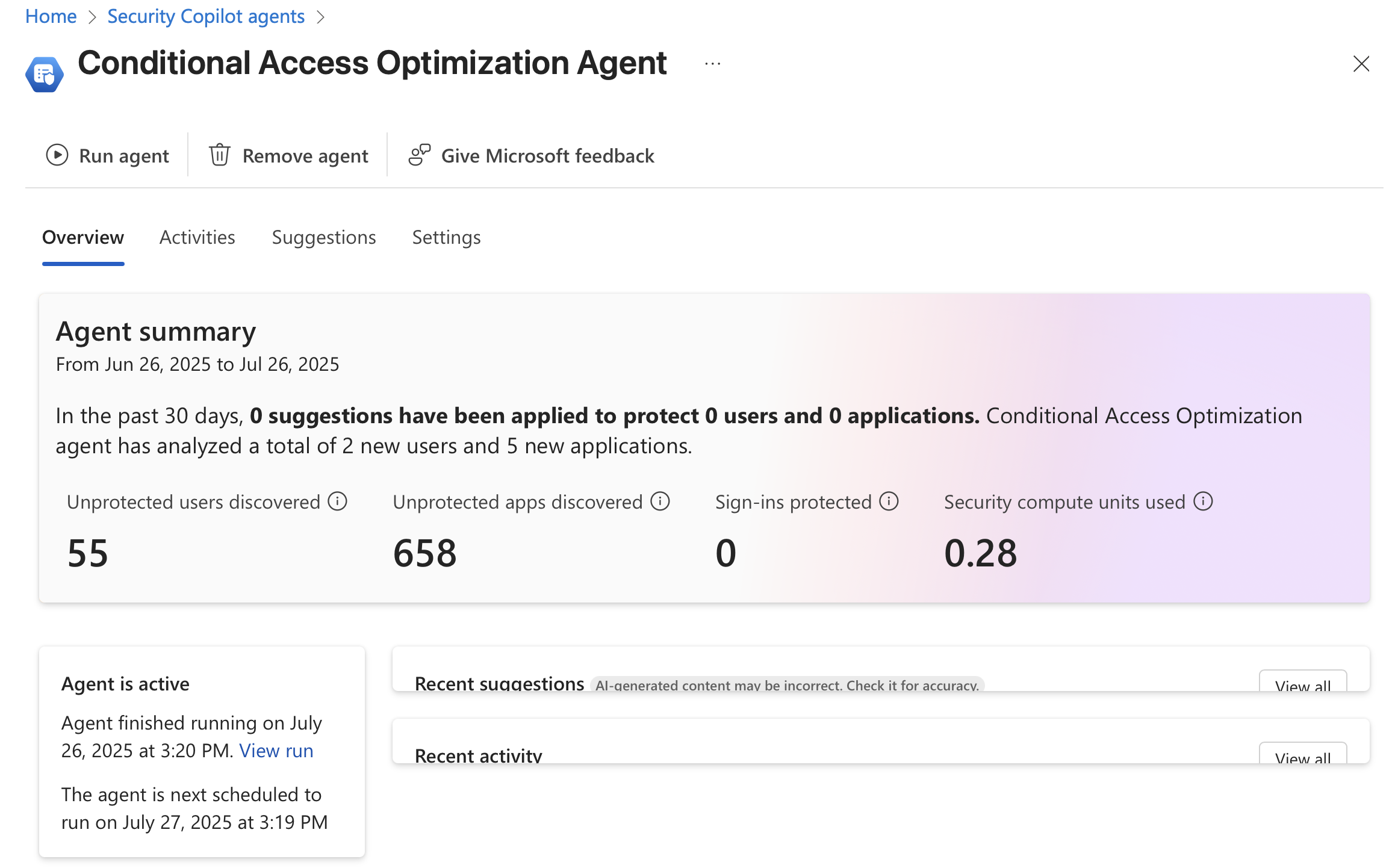
Task: Open the Suggestions tab
Action: point(324,238)
